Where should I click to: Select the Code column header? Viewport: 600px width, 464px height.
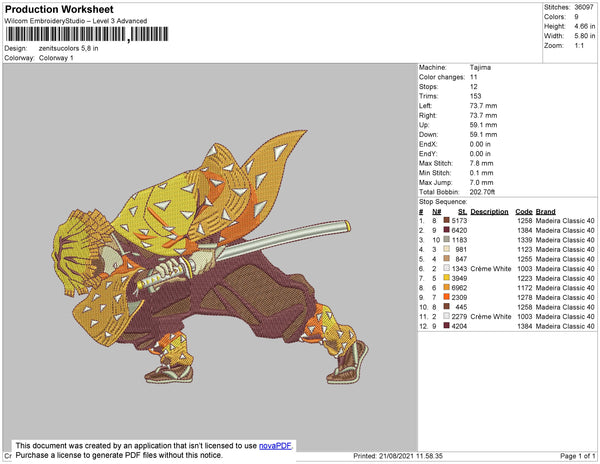(524, 212)
